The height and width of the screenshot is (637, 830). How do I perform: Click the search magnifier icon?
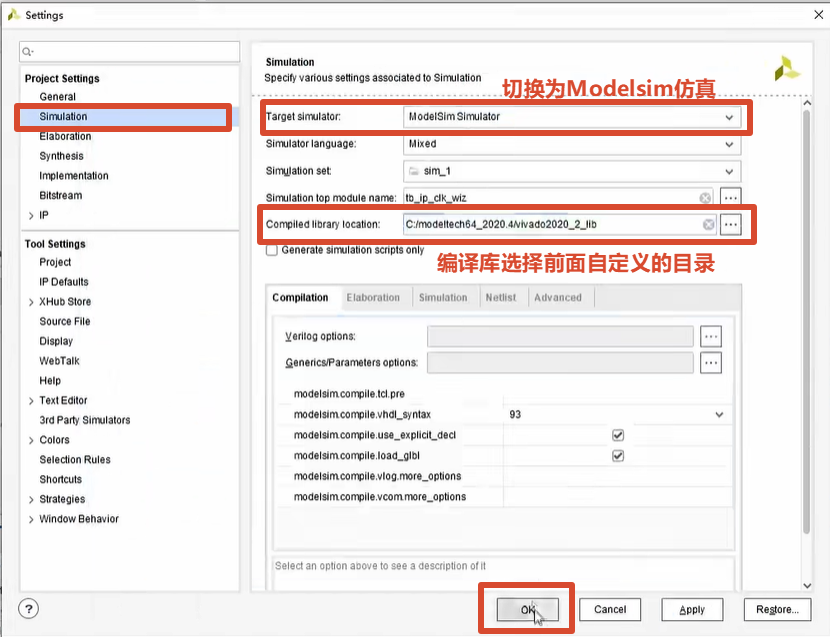pos(28,51)
